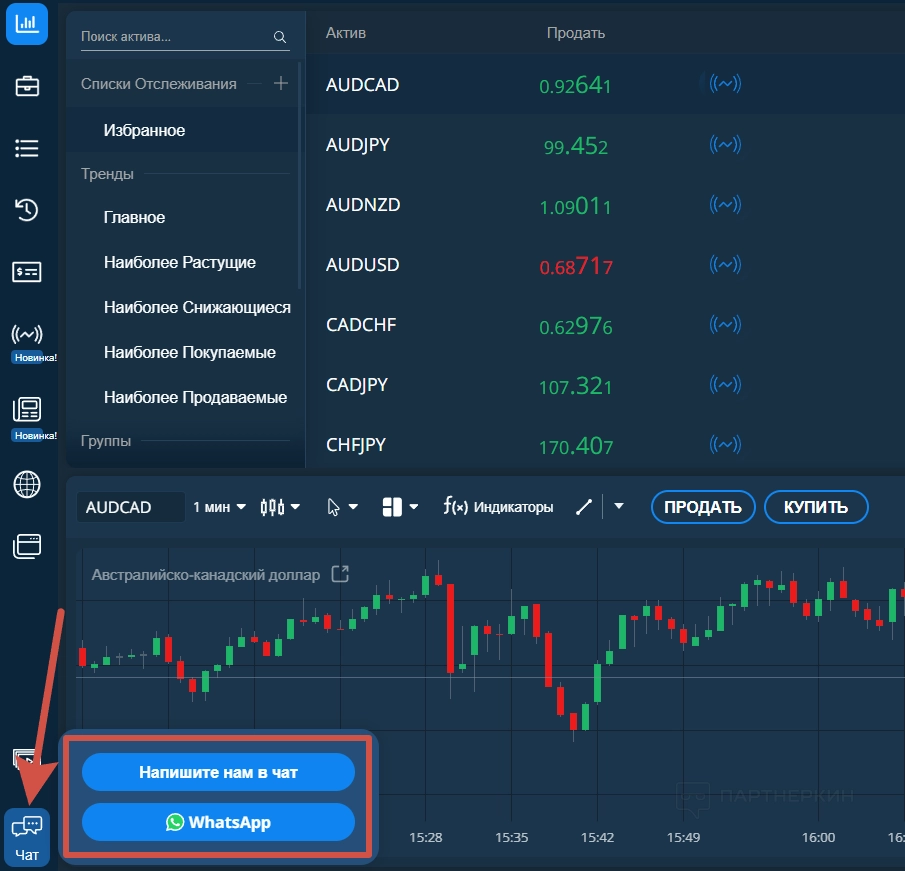Select the CHFJPY asset row
The image size is (905, 871).
click(605, 442)
